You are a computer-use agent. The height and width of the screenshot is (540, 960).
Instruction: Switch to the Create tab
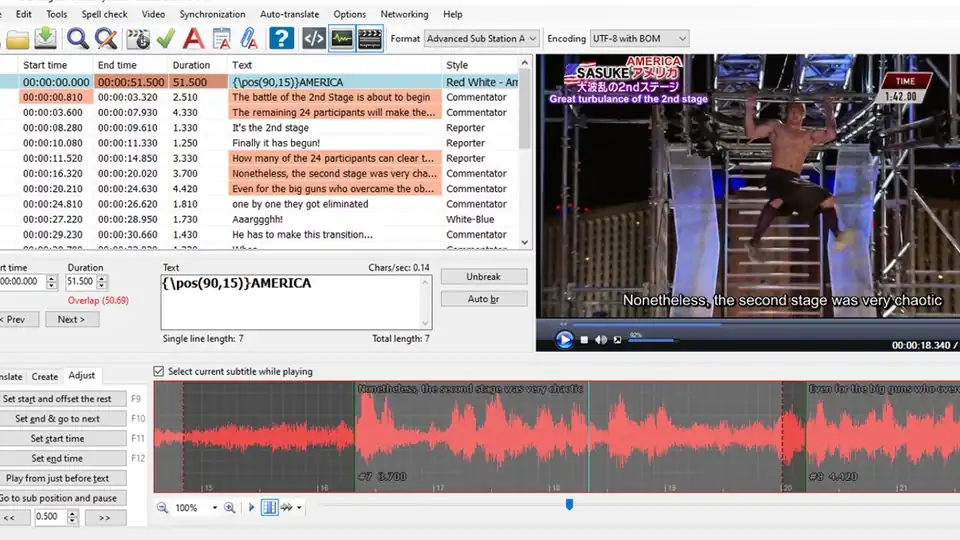tap(45, 377)
